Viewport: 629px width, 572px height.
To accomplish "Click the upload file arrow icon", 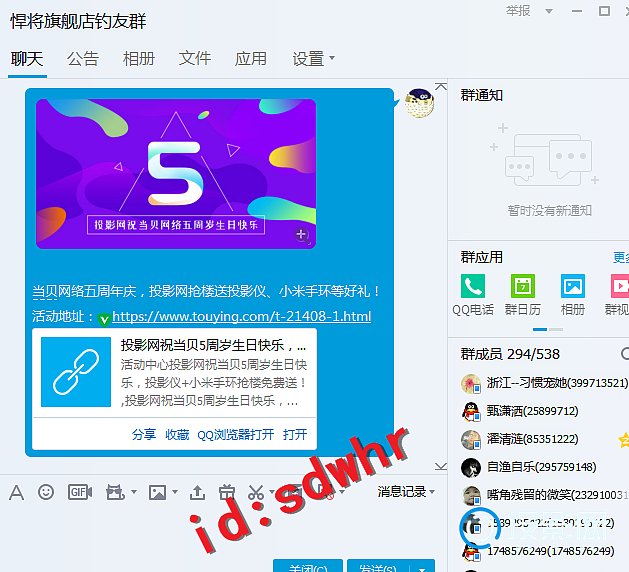I will click(197, 492).
